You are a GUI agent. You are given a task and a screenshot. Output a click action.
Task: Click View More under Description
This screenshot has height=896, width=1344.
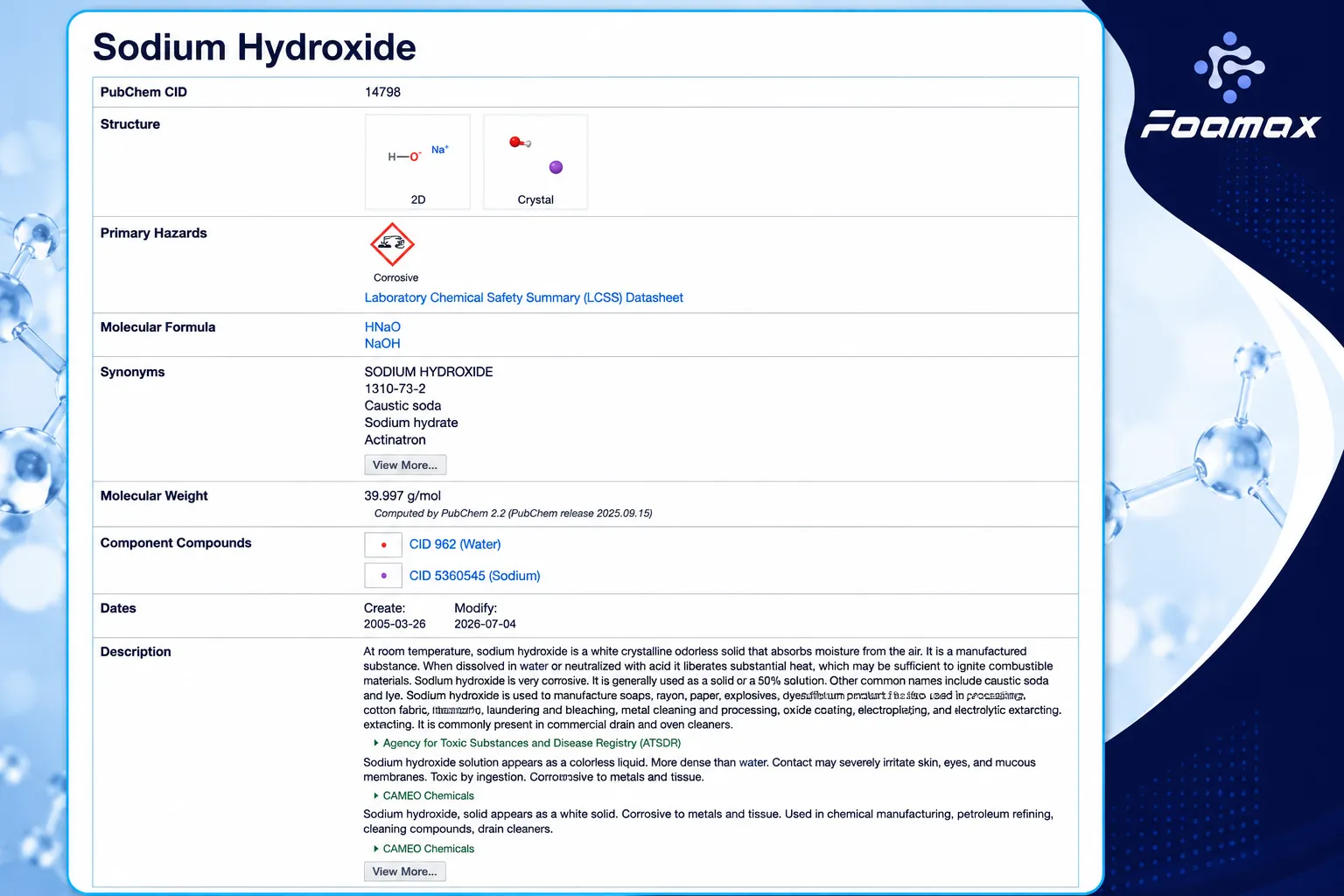(404, 871)
